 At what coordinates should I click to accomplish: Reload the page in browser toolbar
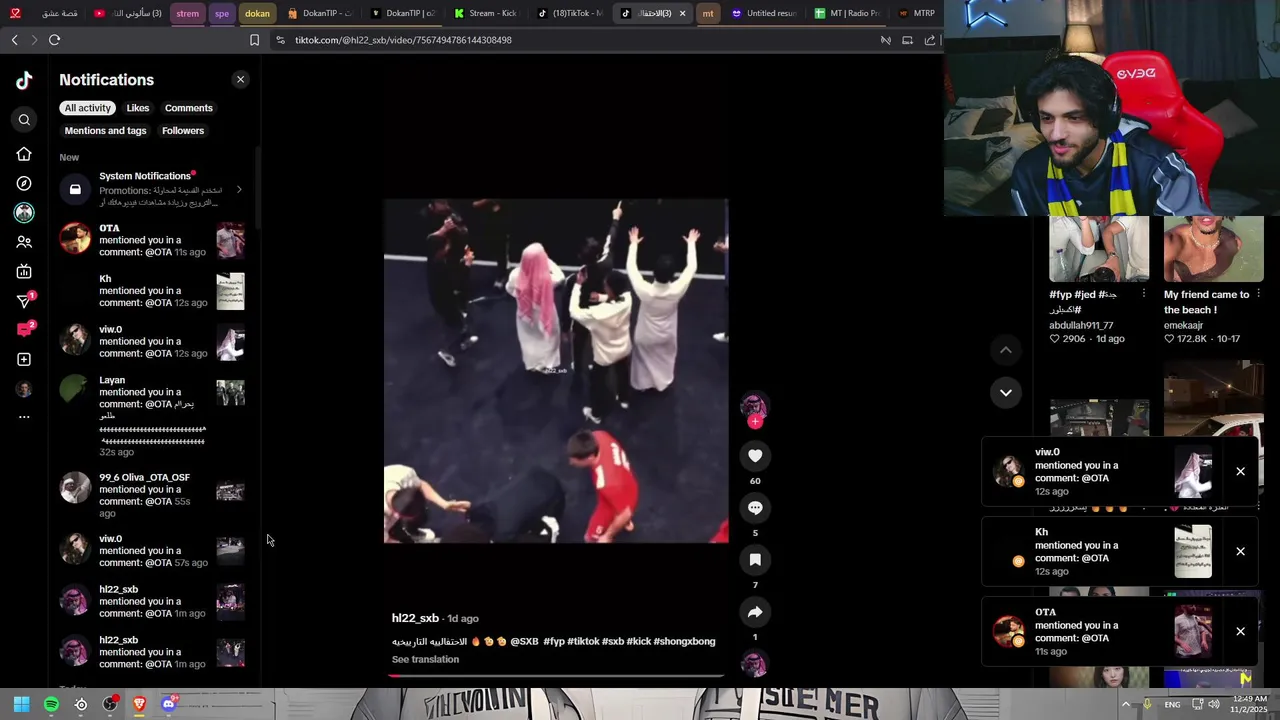(54, 40)
